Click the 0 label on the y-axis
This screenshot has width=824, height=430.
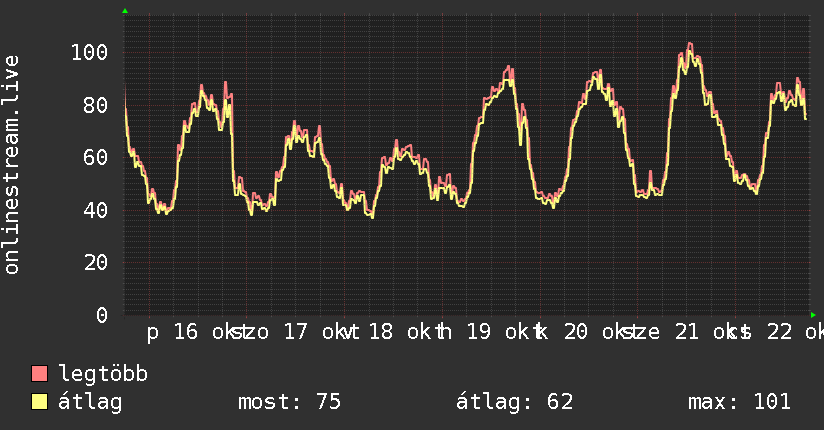point(102,315)
